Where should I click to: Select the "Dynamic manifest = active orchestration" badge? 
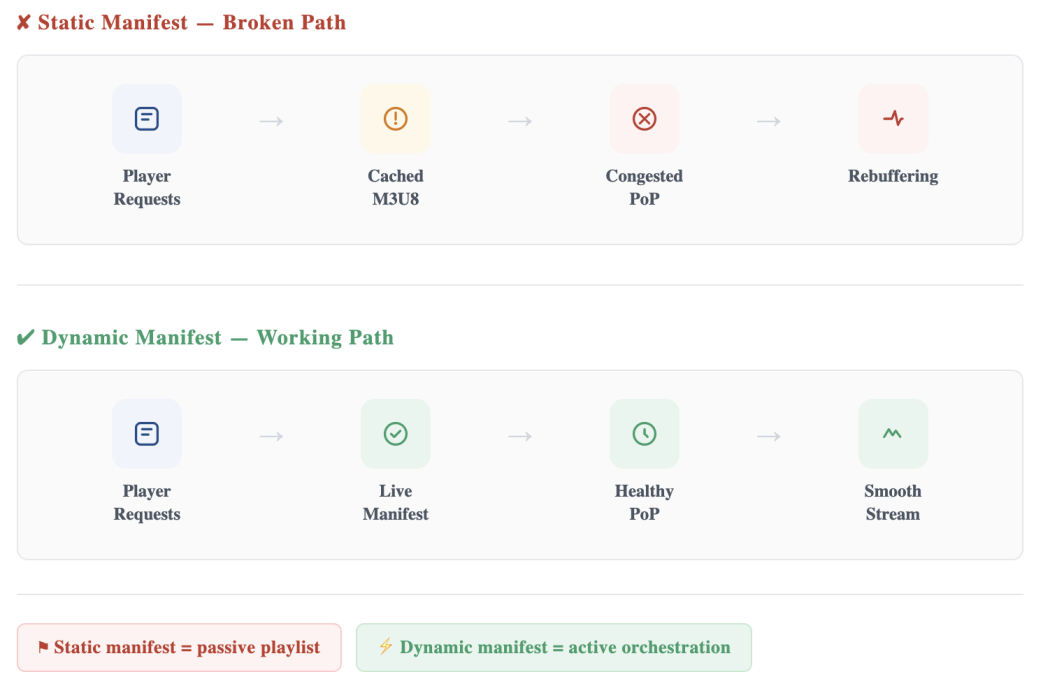(x=553, y=648)
